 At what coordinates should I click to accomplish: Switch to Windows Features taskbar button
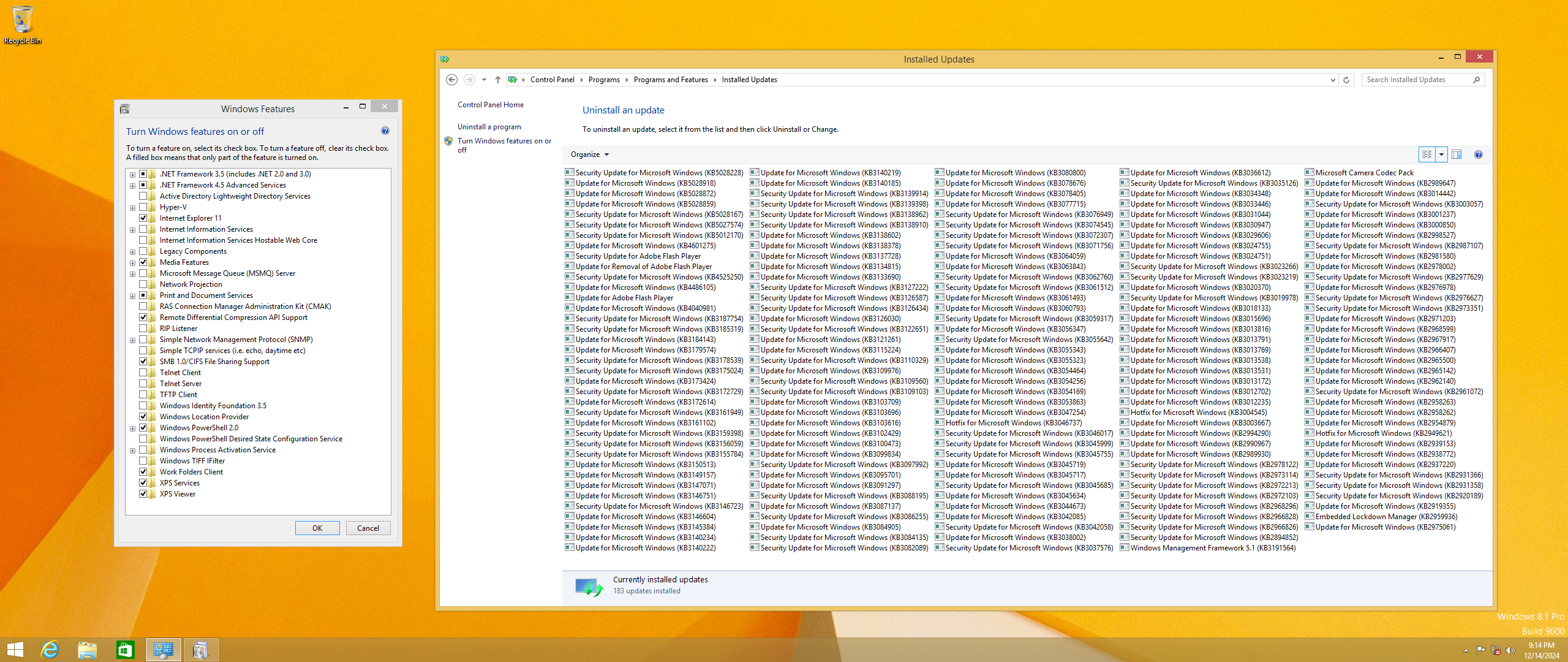pyautogui.click(x=200, y=650)
